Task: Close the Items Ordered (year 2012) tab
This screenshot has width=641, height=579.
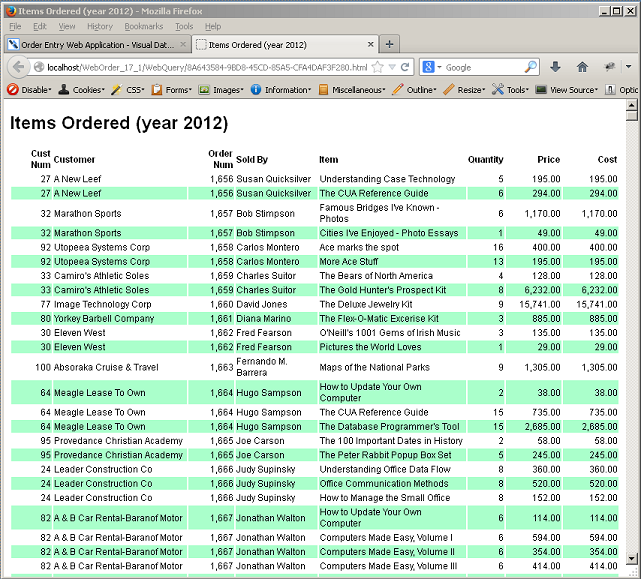Action: point(371,44)
